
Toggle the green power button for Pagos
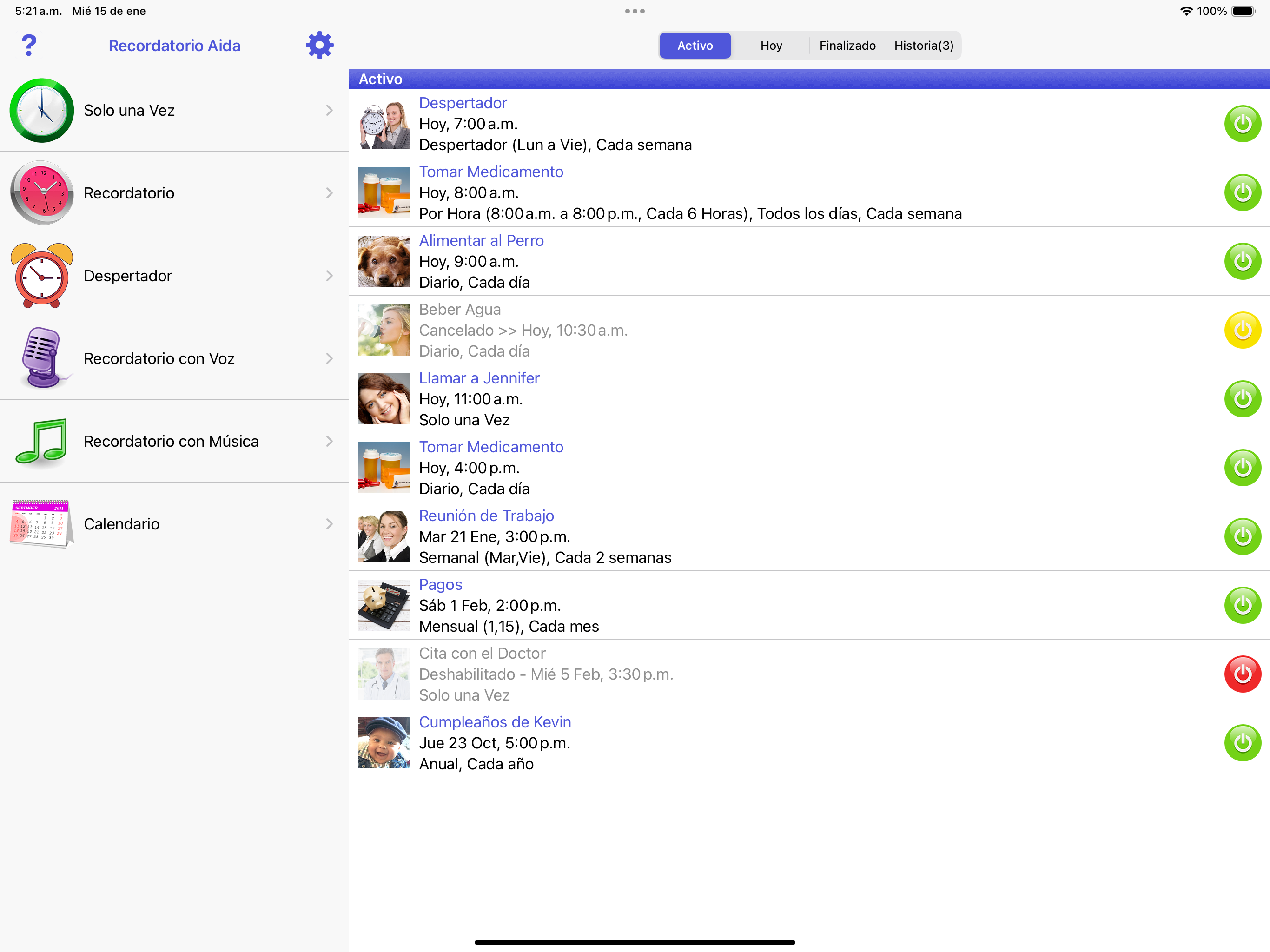1242,605
